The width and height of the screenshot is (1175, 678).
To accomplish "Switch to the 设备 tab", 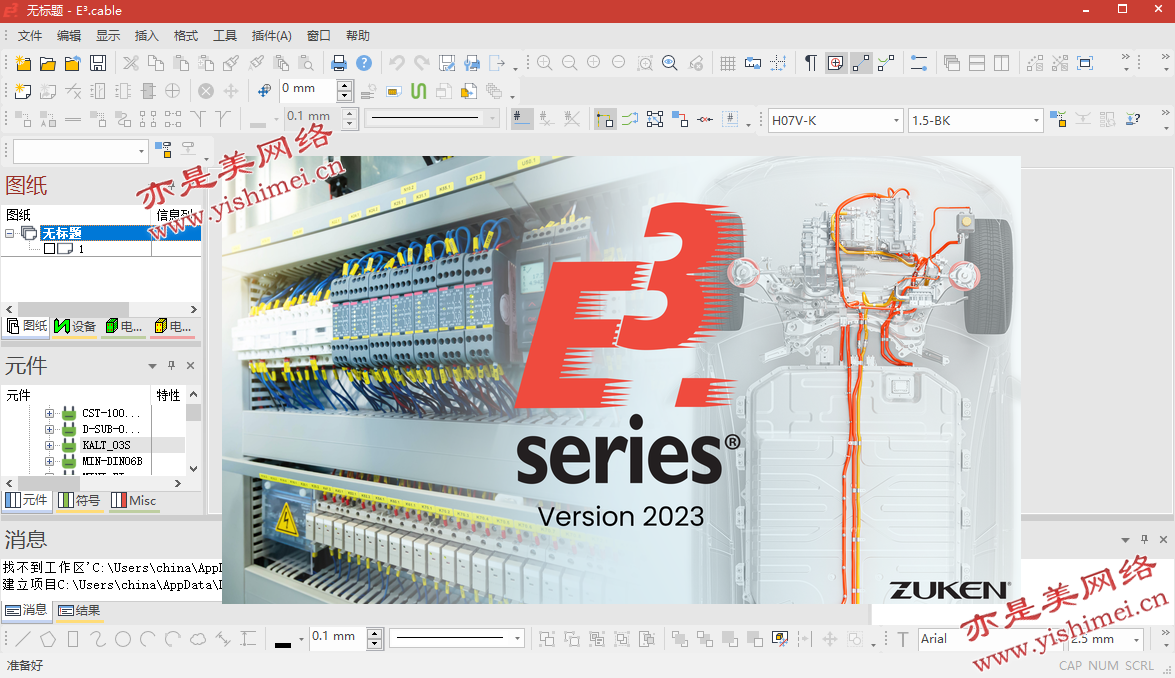I will (75, 326).
